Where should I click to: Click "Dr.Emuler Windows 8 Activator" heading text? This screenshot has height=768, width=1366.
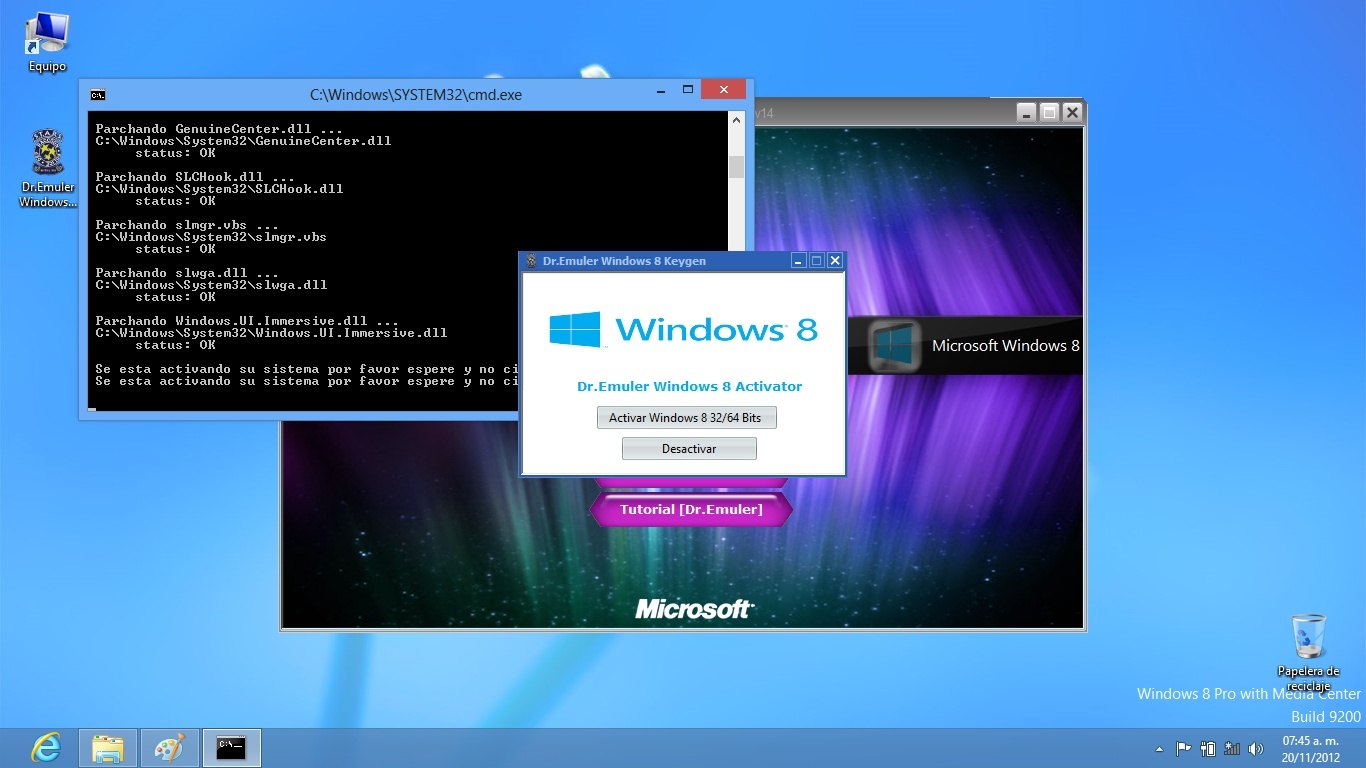point(689,386)
